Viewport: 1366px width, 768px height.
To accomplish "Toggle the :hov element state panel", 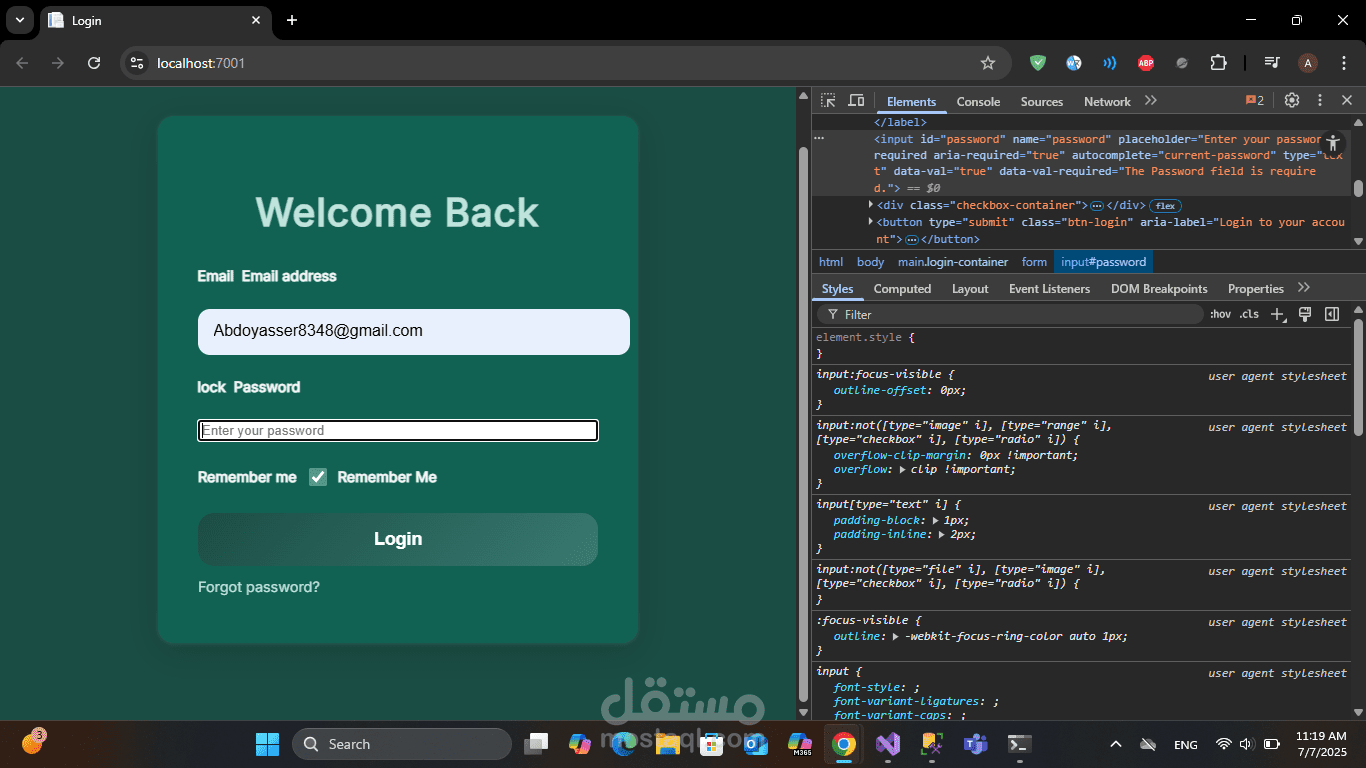I will click(x=1220, y=314).
